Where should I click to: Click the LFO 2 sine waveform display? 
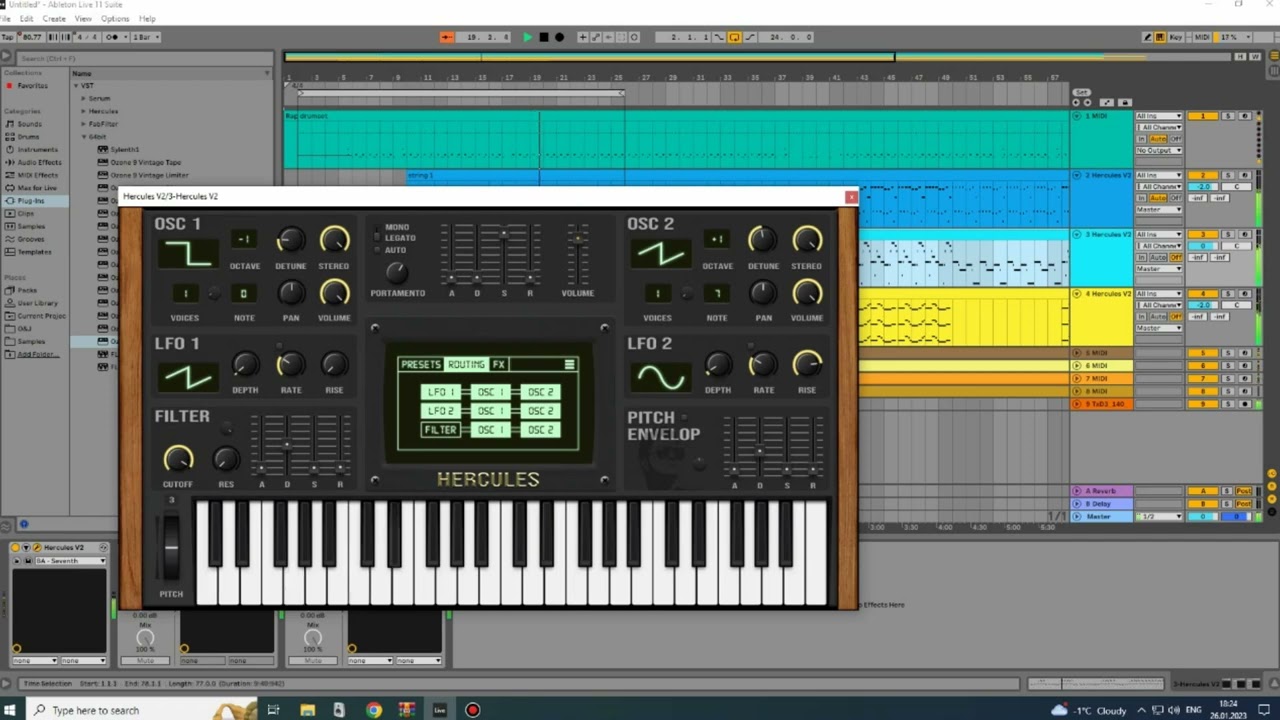tap(660, 377)
